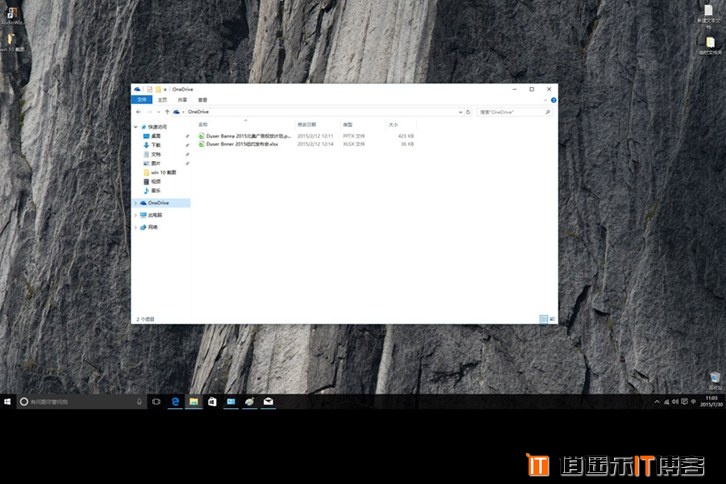
Task: Open Explorer help button
Action: [x=553, y=100]
